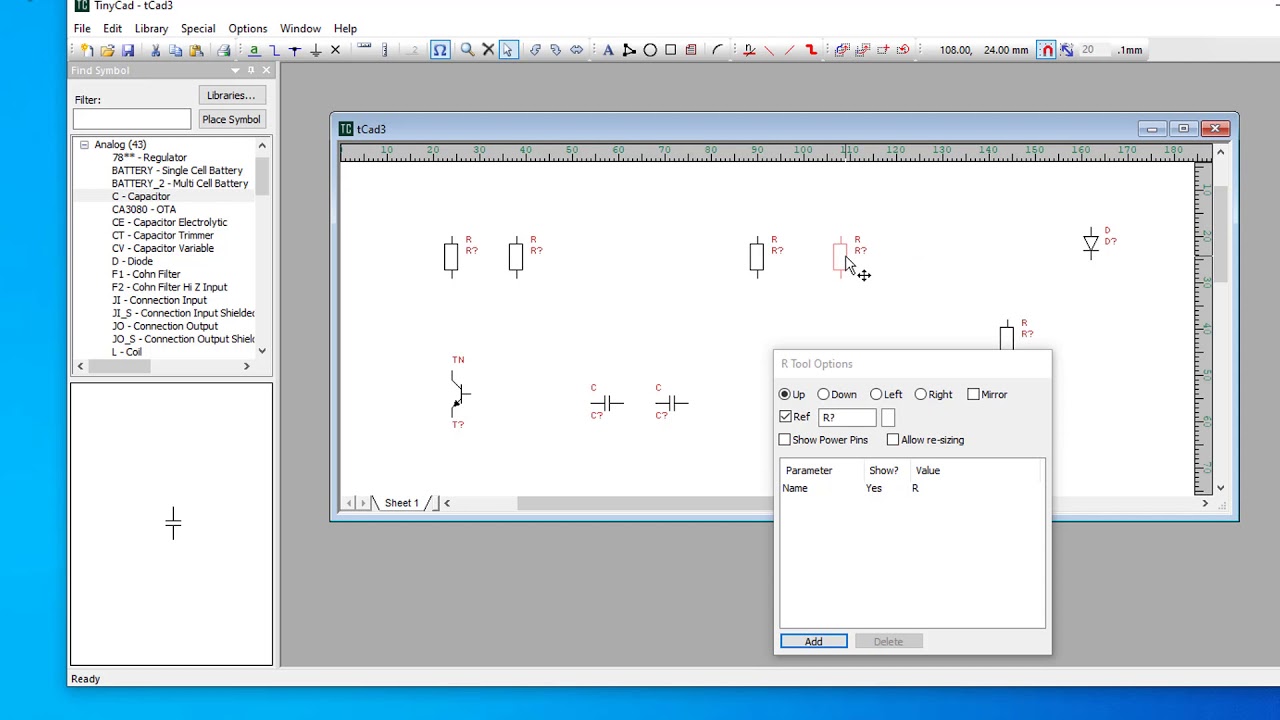Select the junction tool

tap(295, 50)
